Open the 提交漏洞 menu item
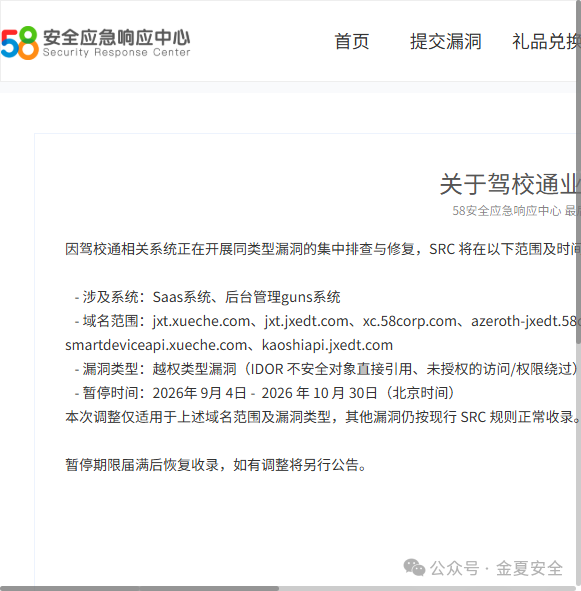 point(445,41)
